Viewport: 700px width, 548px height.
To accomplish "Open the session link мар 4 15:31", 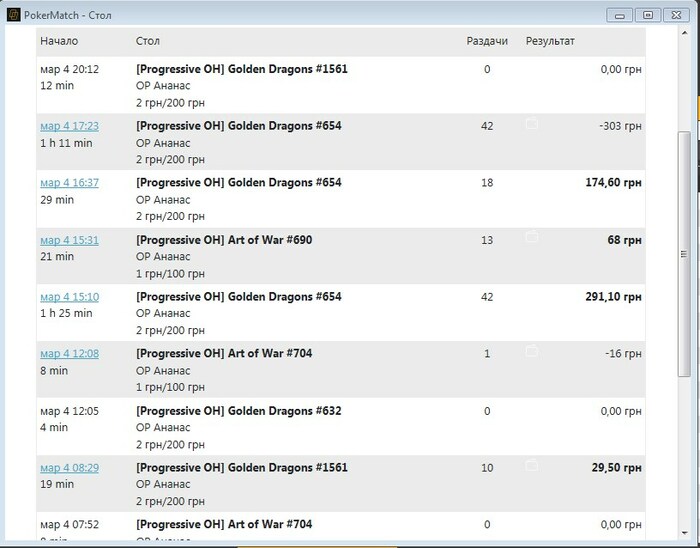I will [70, 240].
